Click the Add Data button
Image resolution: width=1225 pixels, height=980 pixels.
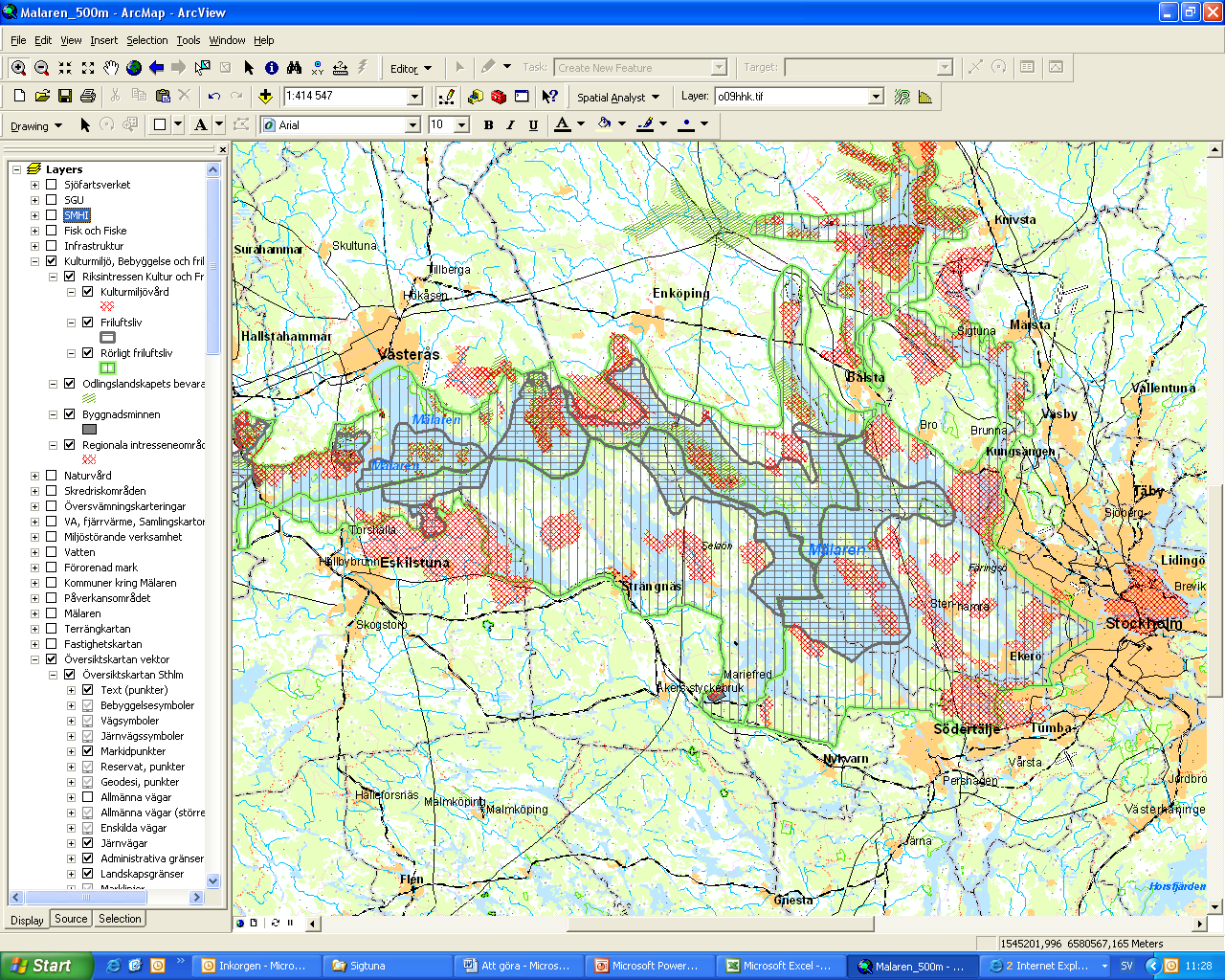click(x=265, y=97)
